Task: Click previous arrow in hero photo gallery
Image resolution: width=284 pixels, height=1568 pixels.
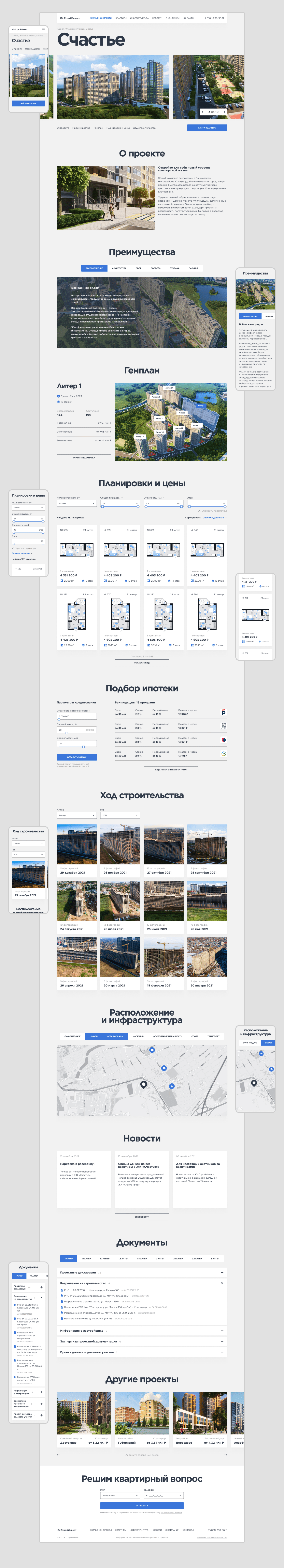Action: coord(203,112)
